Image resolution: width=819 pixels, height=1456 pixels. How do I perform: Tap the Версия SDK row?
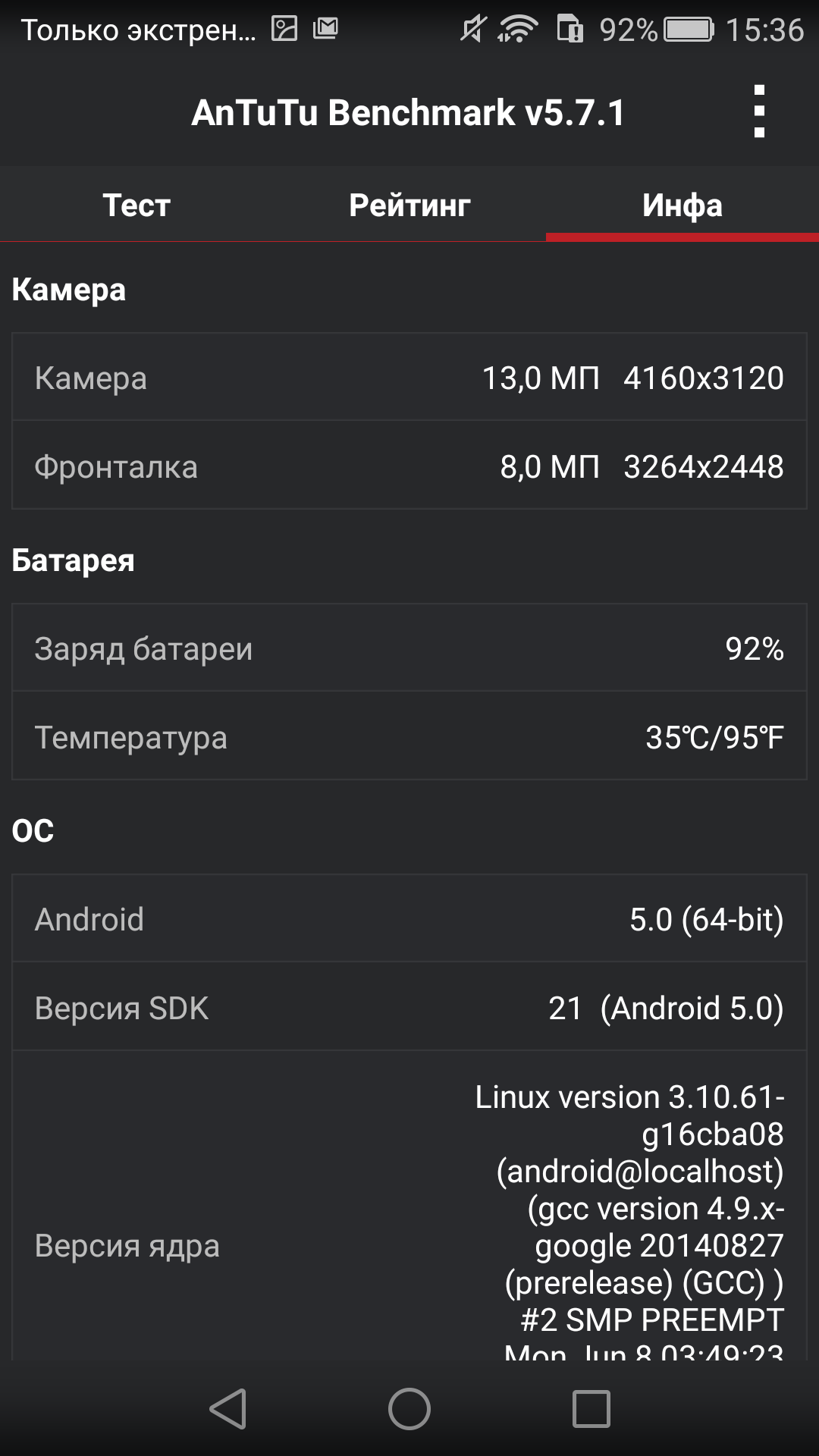(409, 1007)
